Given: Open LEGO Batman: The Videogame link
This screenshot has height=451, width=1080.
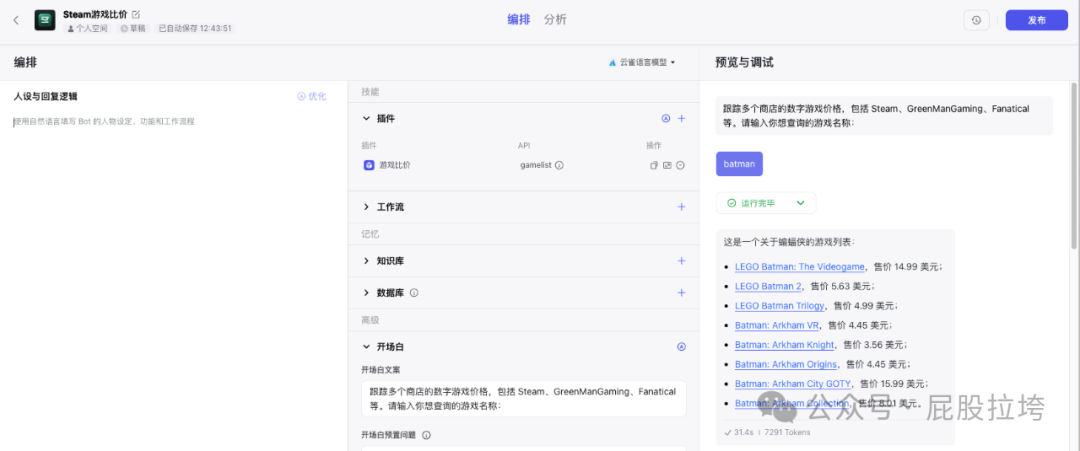Looking at the screenshot, I should pos(800,266).
